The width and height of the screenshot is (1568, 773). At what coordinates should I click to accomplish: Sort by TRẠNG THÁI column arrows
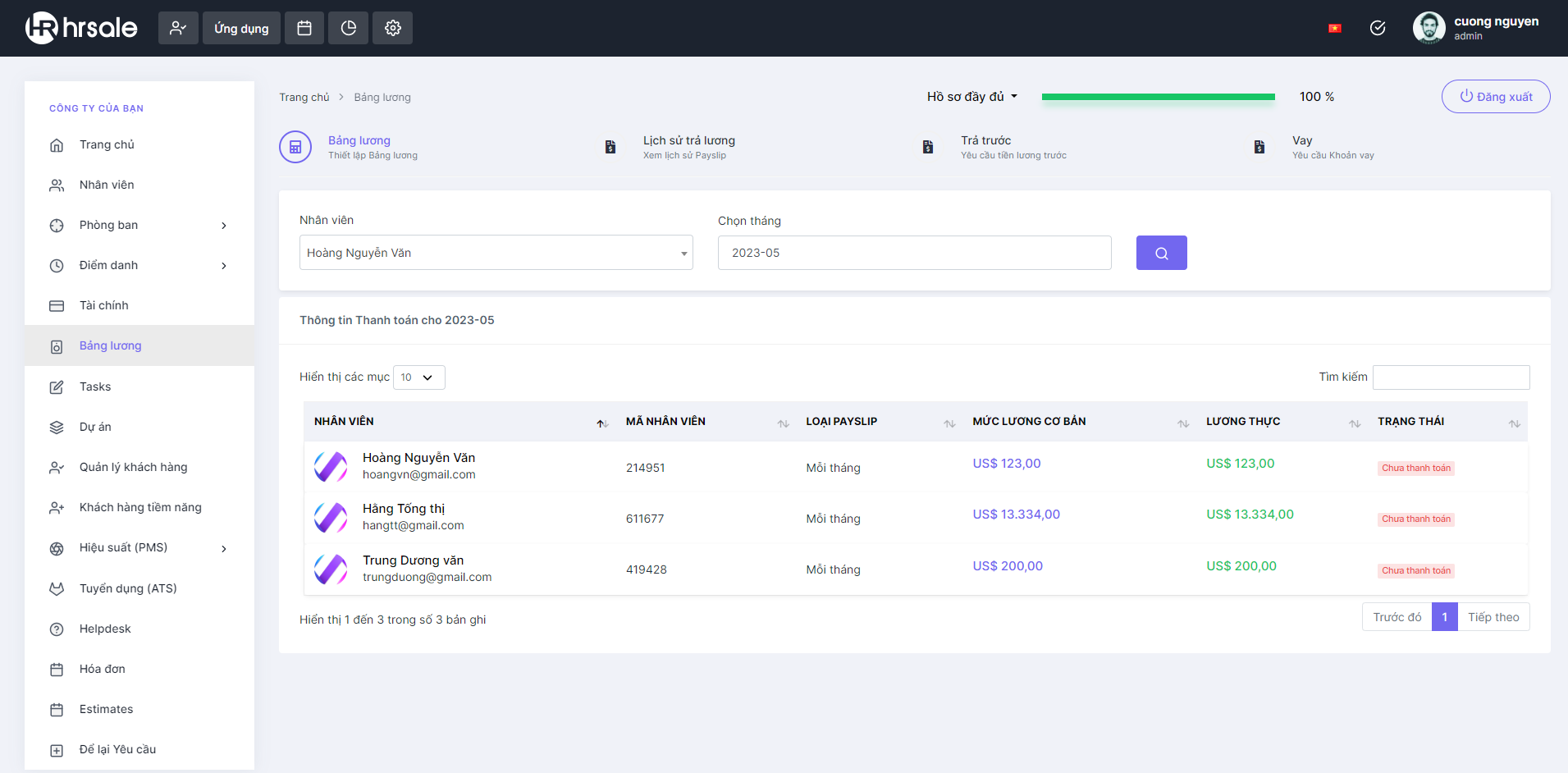pyautogui.click(x=1515, y=423)
